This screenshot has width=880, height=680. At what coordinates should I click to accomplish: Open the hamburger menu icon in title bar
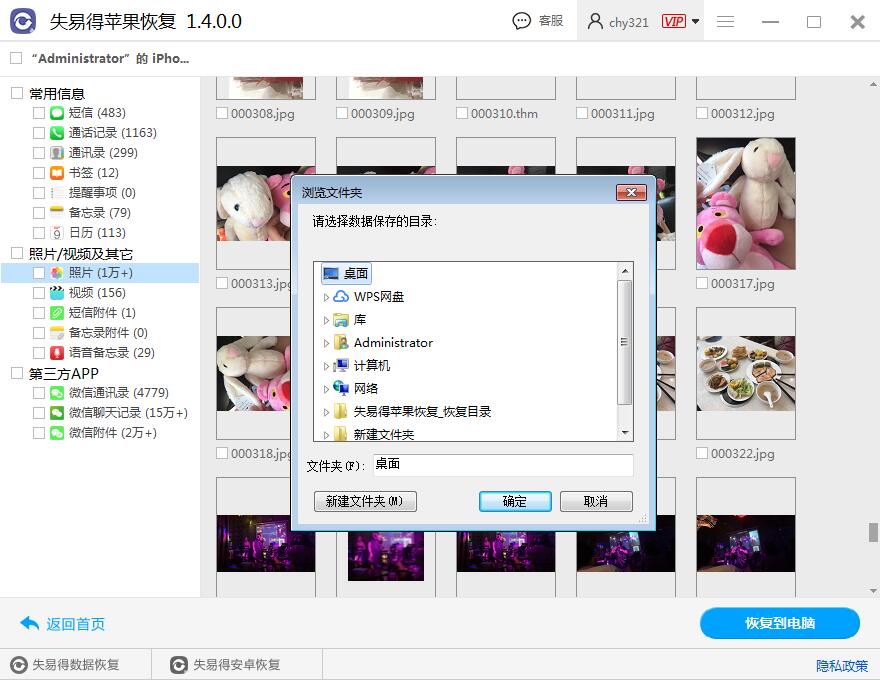click(x=725, y=21)
